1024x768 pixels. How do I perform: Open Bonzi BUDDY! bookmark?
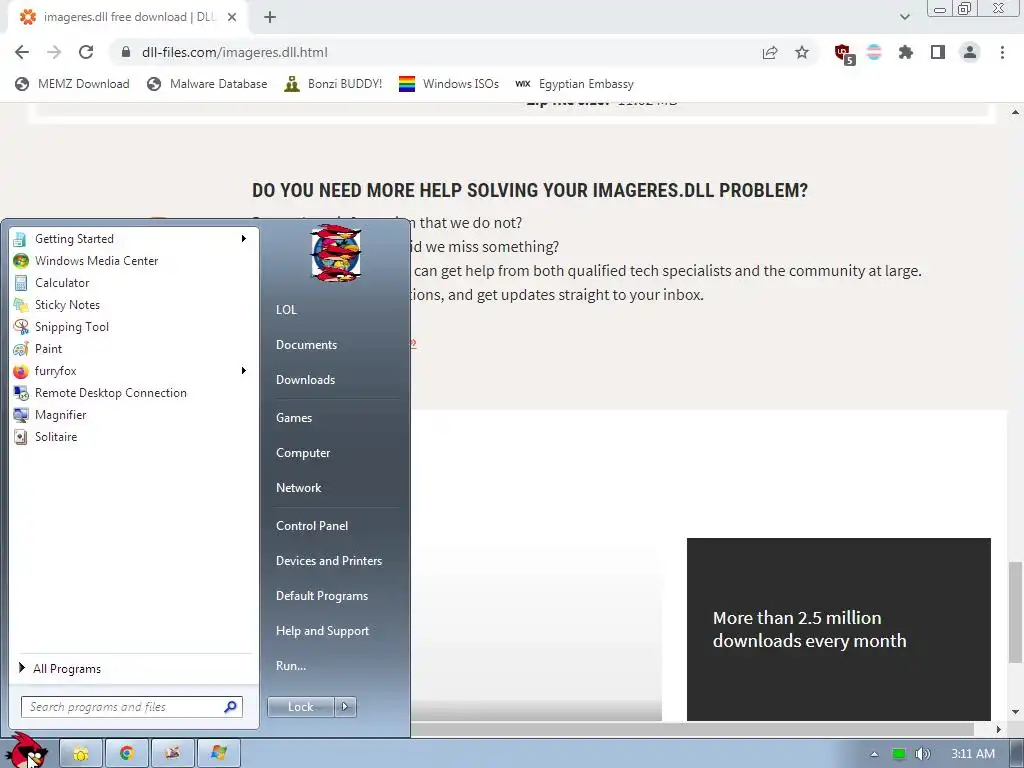tap(333, 84)
